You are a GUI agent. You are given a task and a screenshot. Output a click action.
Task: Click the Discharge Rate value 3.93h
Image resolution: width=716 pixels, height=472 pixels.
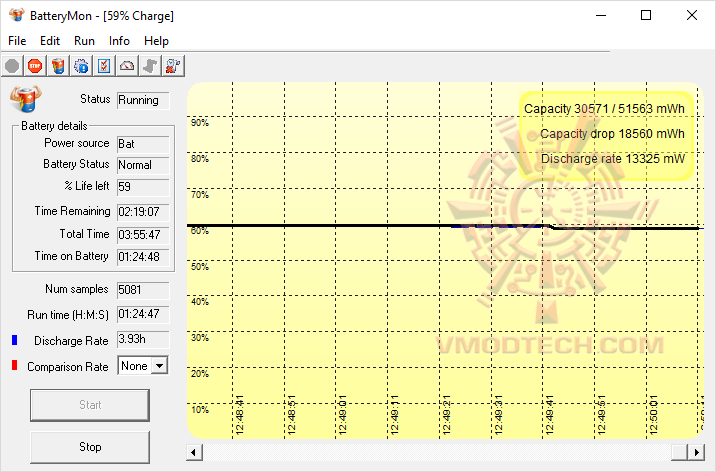[x=143, y=340]
